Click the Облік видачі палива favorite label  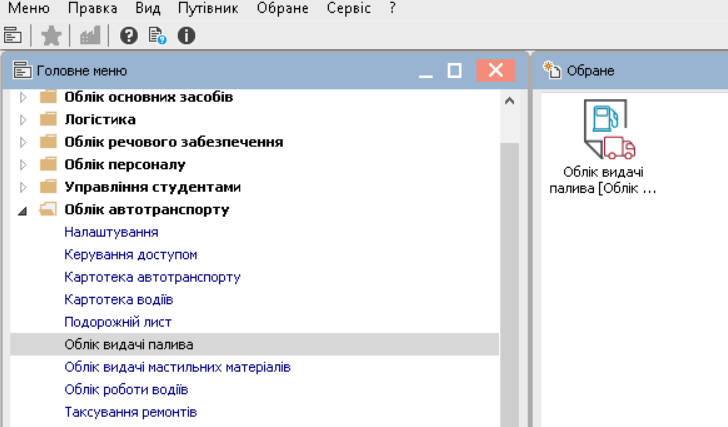tap(603, 180)
